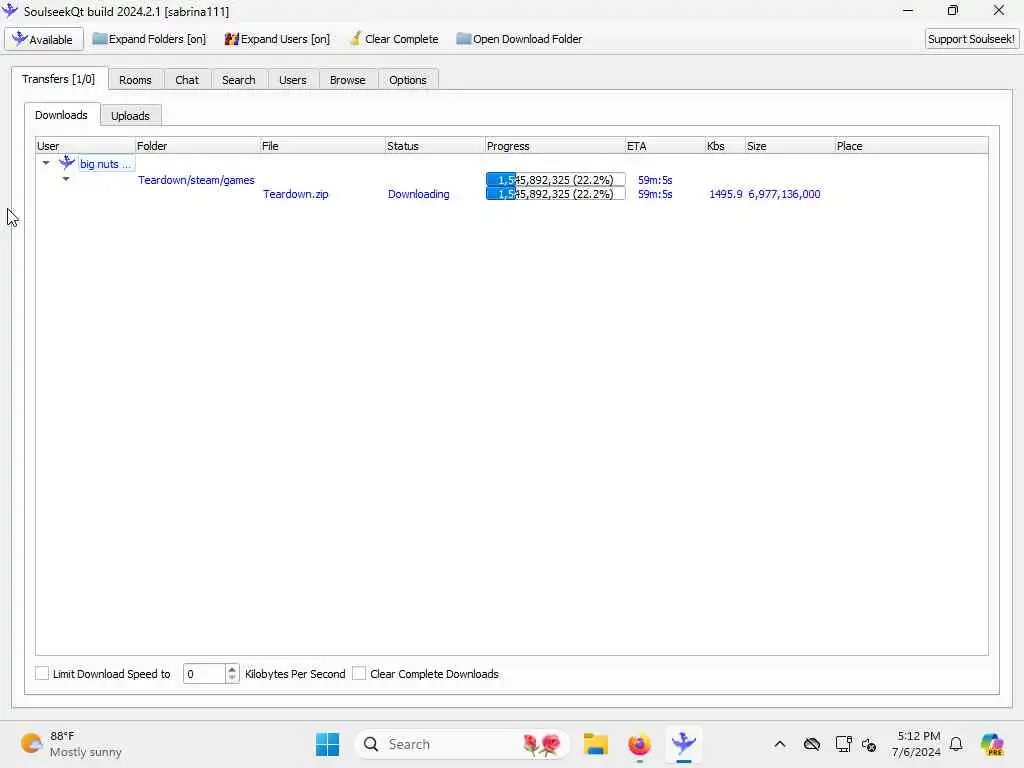
Task: Switch to the Uploads sub-tab
Action: point(130,116)
